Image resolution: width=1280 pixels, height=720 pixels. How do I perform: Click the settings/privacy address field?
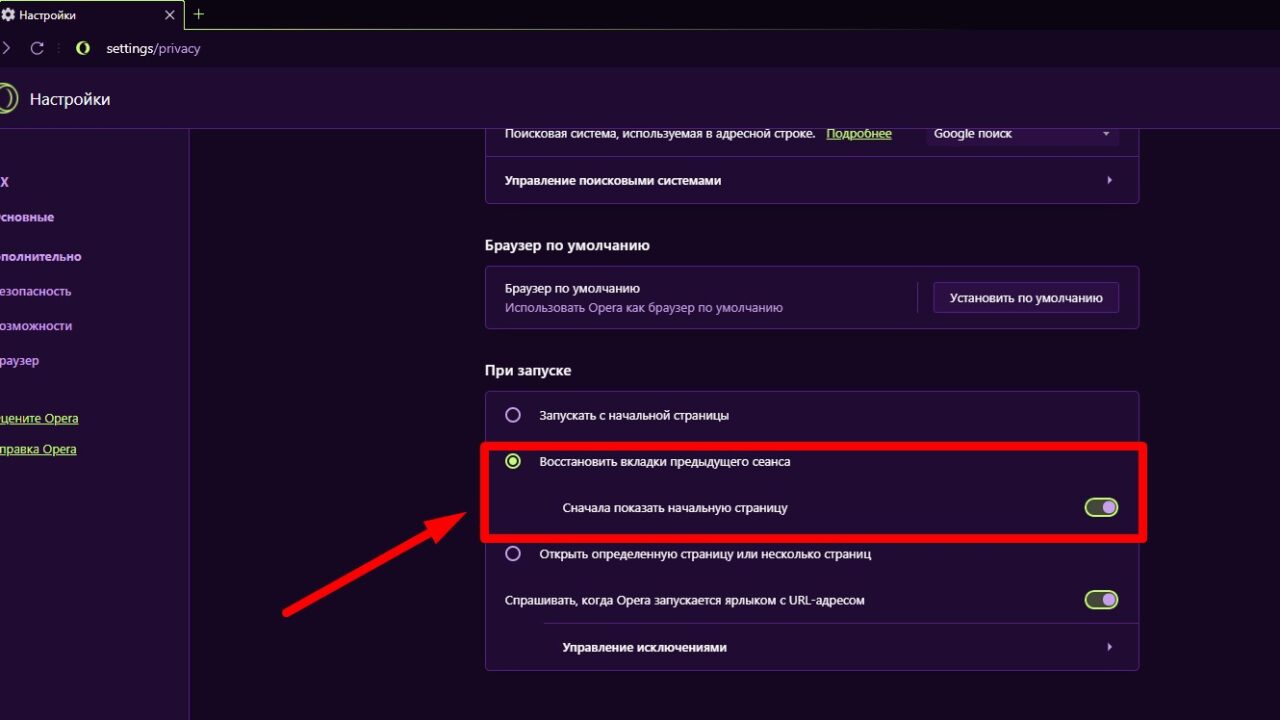coord(153,48)
